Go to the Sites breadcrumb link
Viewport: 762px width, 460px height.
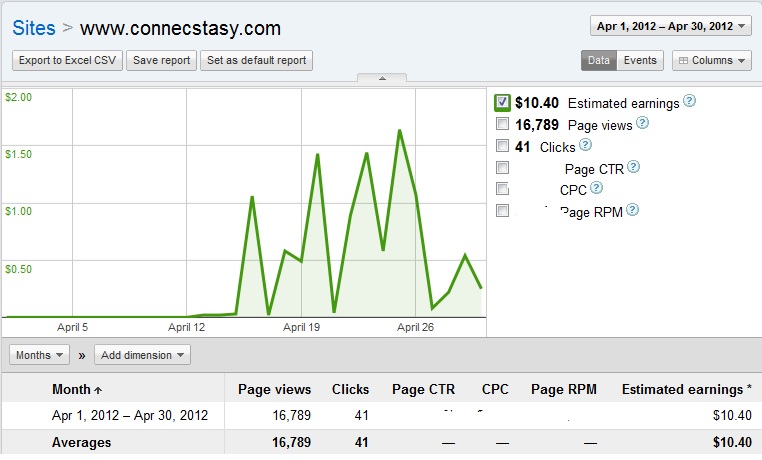(34, 28)
